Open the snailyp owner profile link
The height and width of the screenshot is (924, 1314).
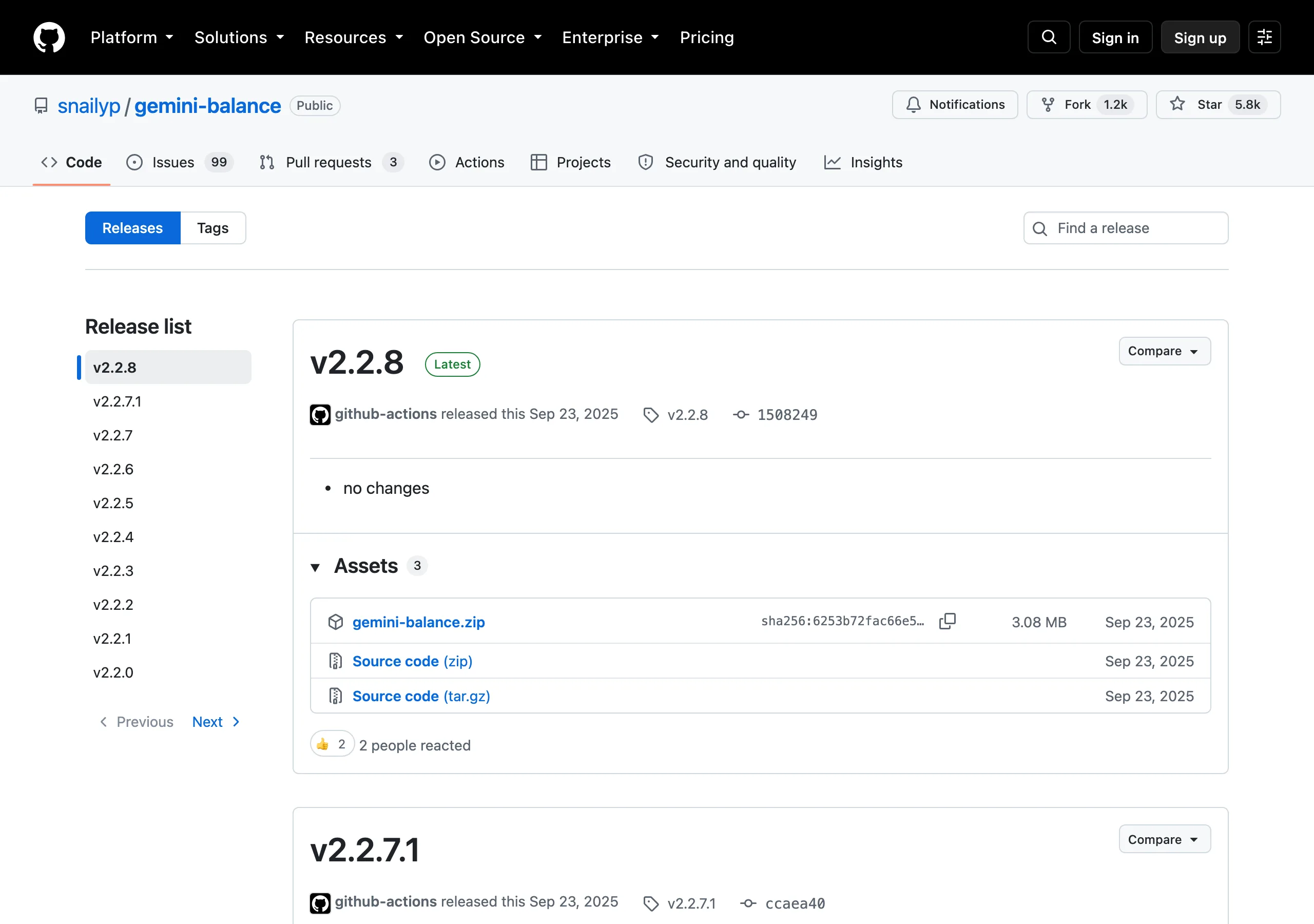pos(89,106)
